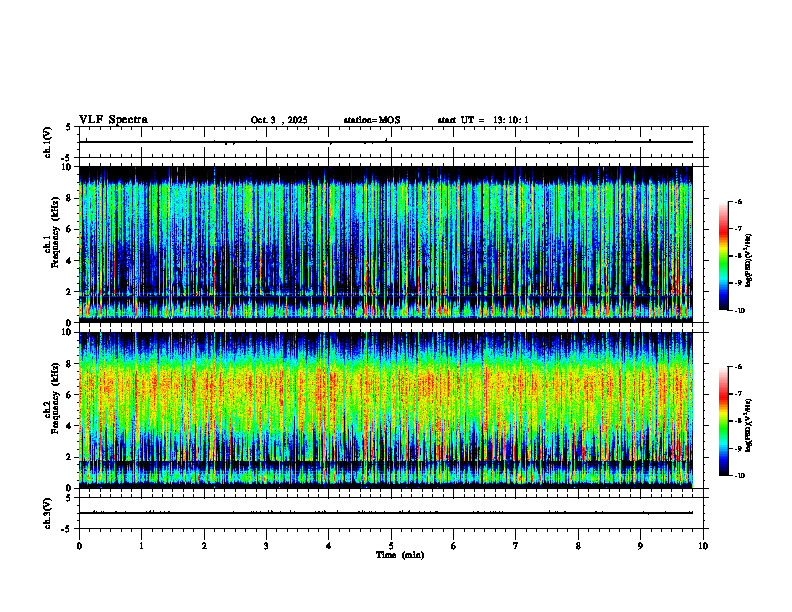This screenshot has height=612, width=792.
Task: Click the ch.3 voltage waveform trace
Action: click(x=386, y=513)
